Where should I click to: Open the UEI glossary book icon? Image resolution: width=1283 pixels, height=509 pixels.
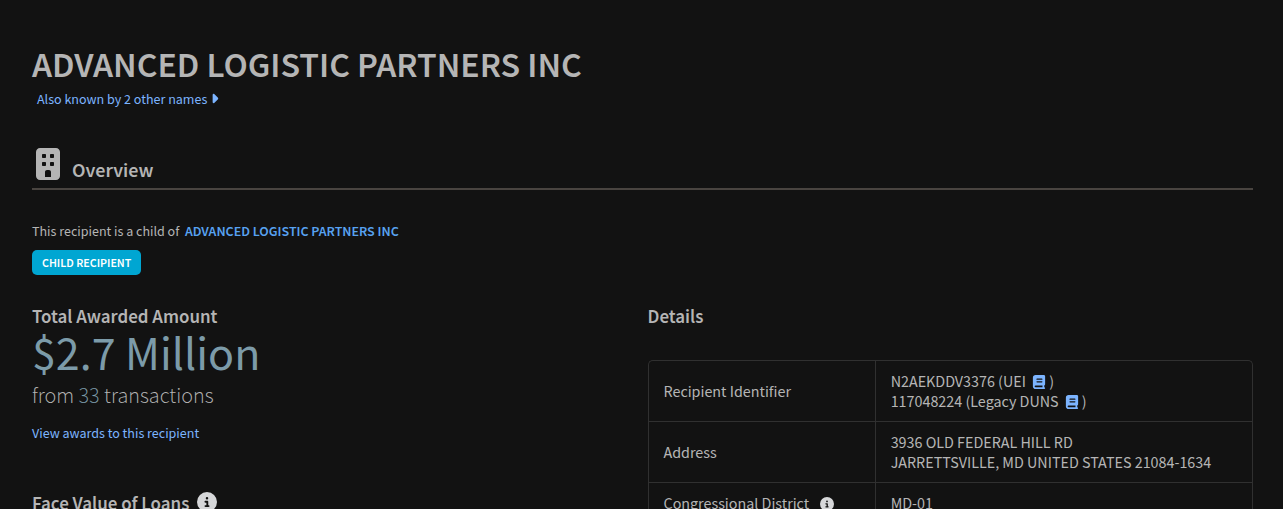click(x=1039, y=381)
